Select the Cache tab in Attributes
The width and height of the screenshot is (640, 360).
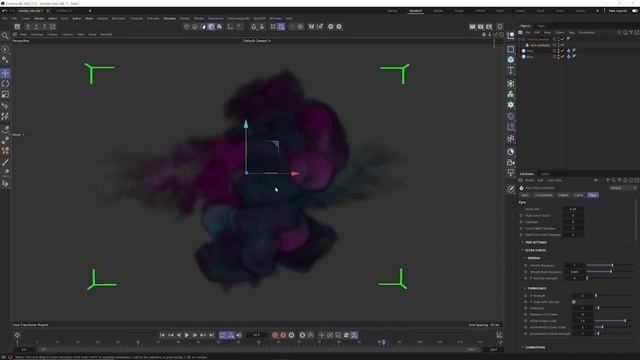pyautogui.click(x=578, y=195)
